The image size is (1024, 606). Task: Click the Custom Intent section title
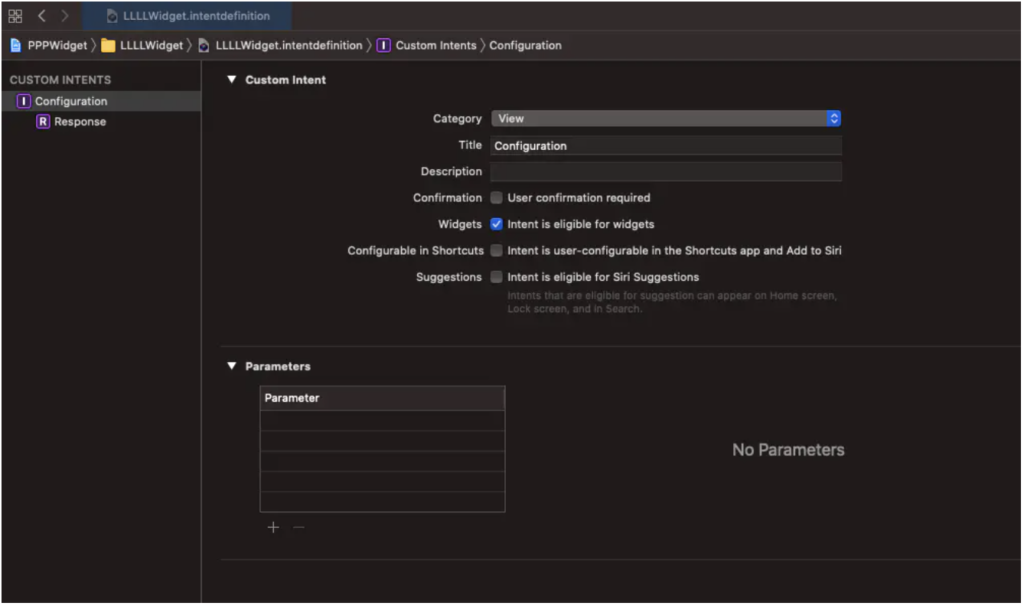click(285, 80)
